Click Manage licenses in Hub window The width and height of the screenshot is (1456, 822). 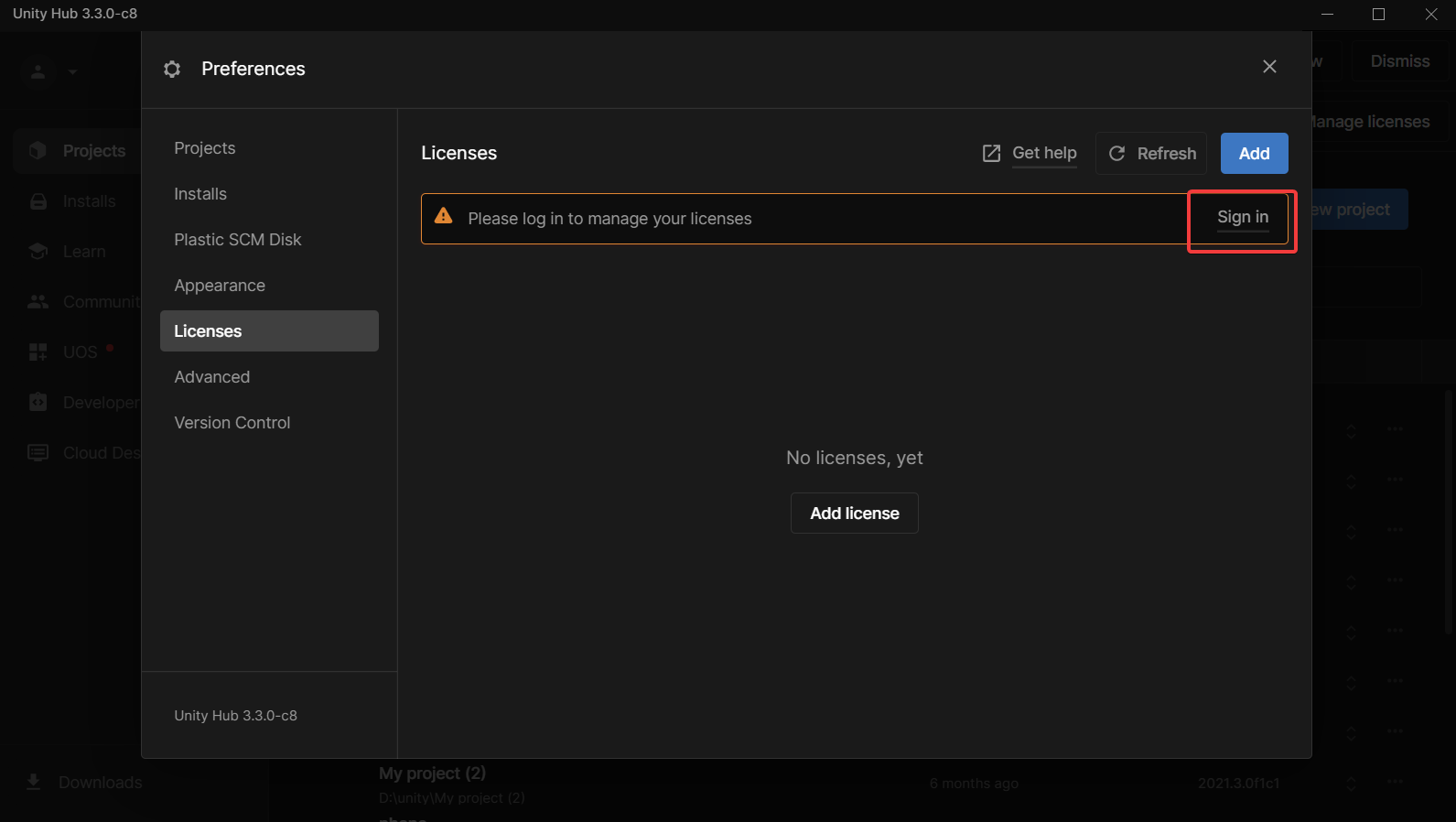click(x=1370, y=122)
